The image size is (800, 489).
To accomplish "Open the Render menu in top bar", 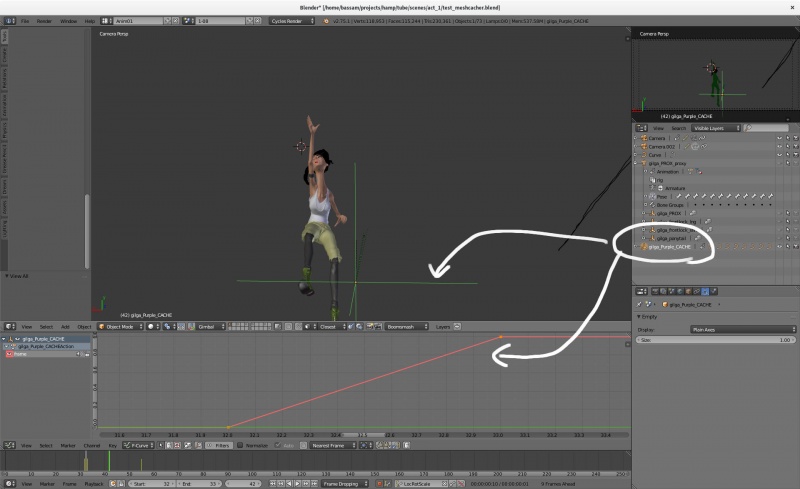I will [x=44, y=20].
